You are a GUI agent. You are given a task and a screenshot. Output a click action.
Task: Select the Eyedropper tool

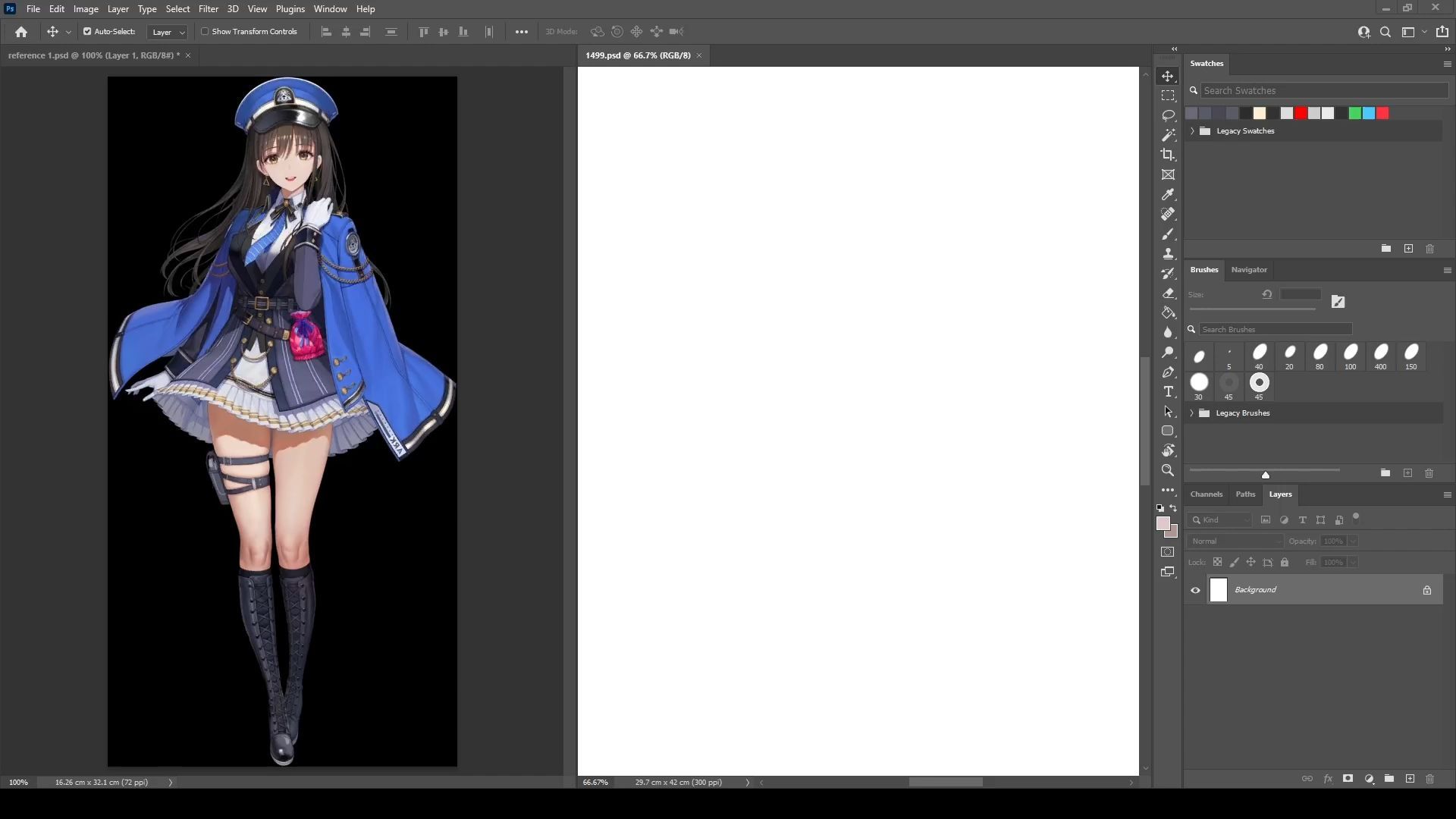(1168, 194)
